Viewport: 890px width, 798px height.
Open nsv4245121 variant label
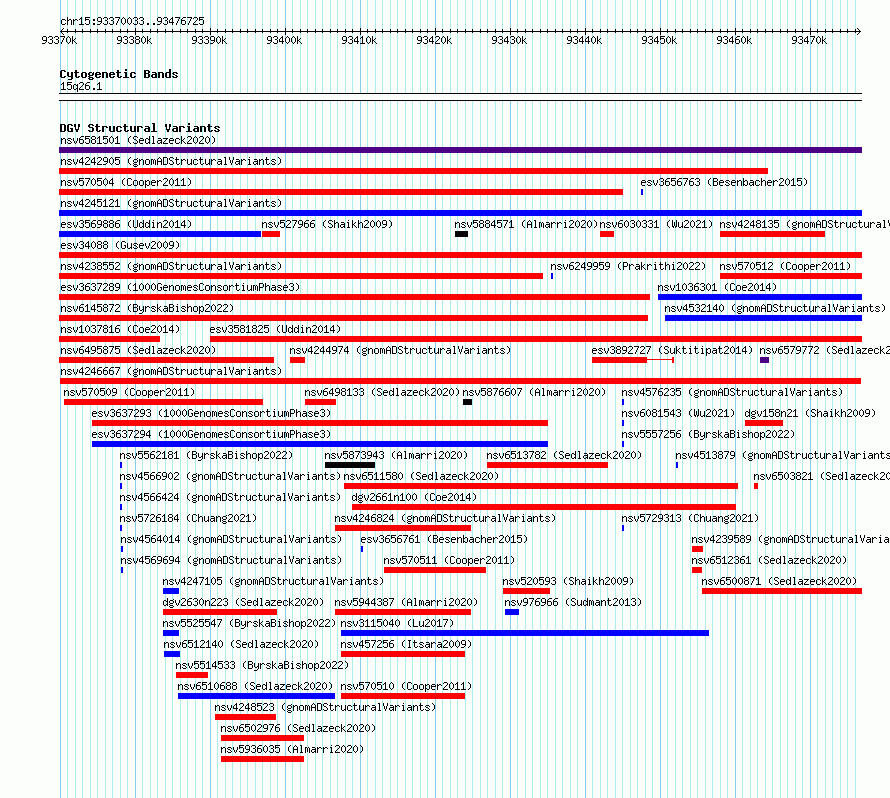(x=171, y=203)
